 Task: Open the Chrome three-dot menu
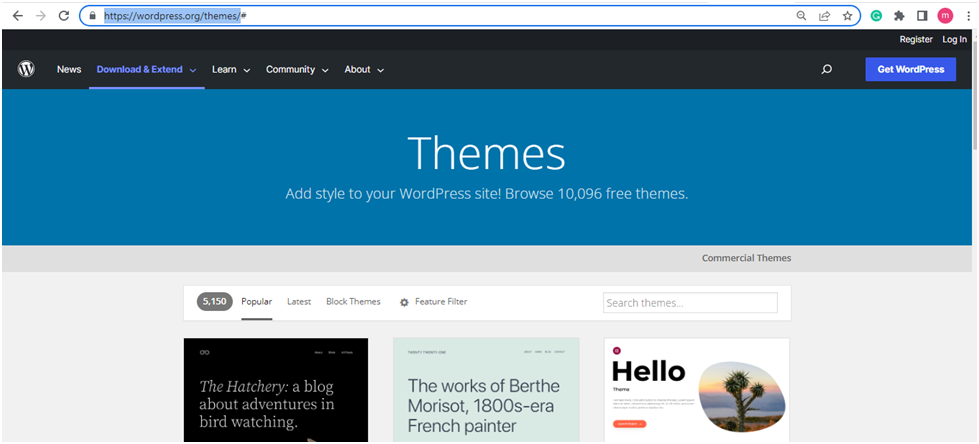(x=968, y=16)
